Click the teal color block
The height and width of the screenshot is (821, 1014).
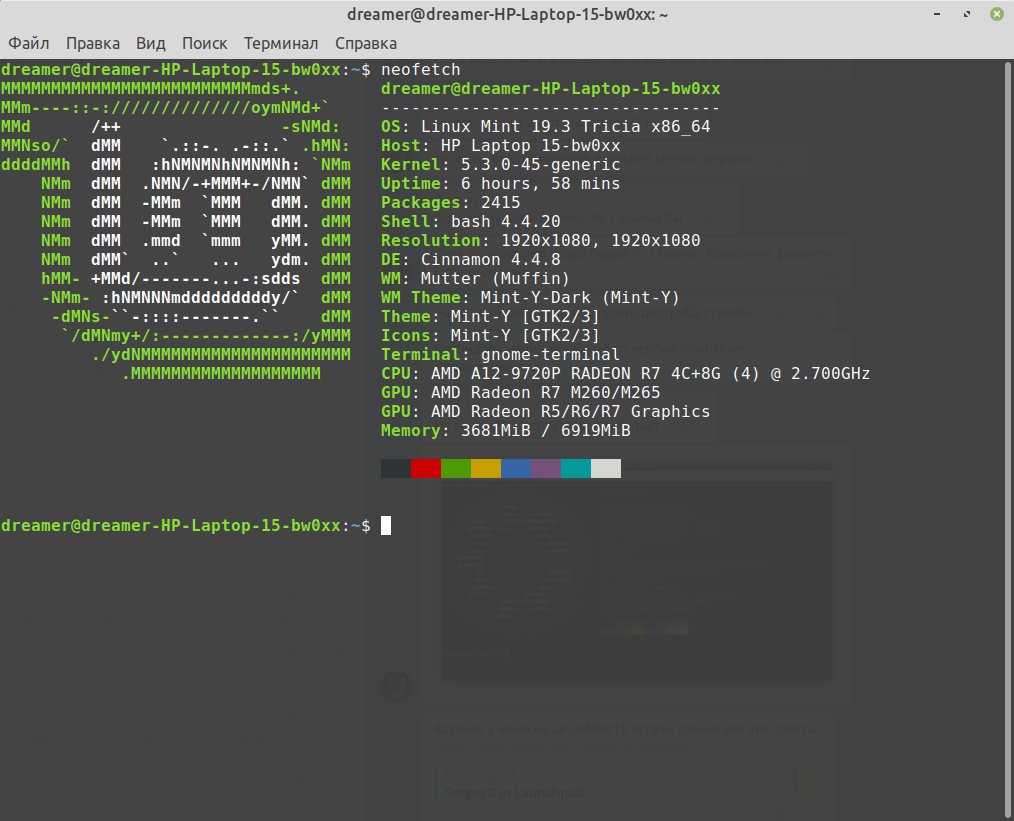point(576,469)
